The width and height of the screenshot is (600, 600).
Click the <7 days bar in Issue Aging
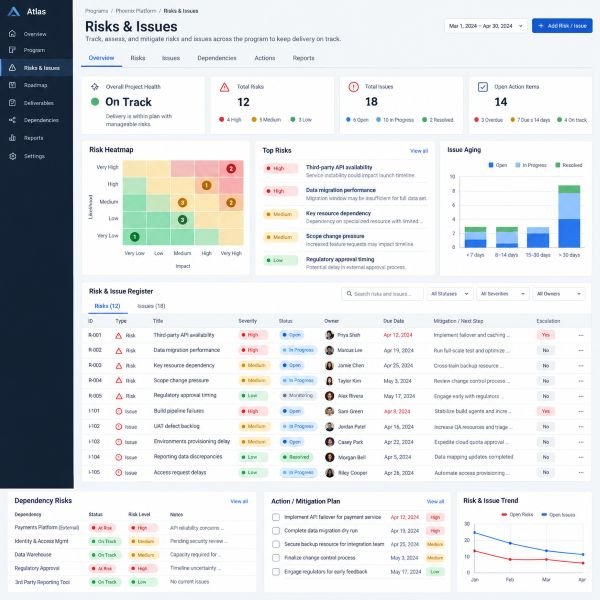pos(475,237)
